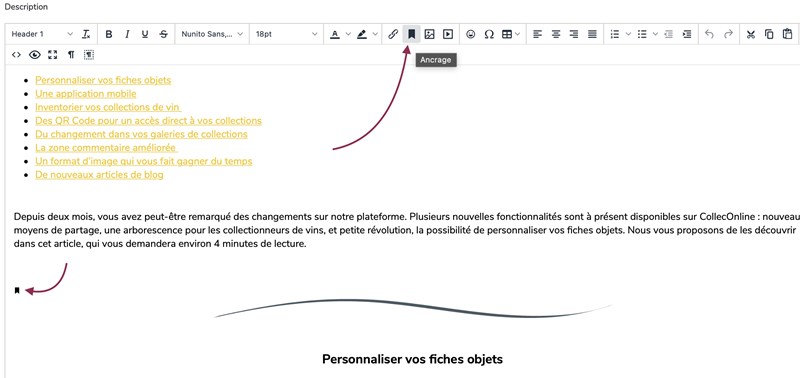The image size is (800, 378).
Task: Open the Une application mobile link
Action: (86, 94)
